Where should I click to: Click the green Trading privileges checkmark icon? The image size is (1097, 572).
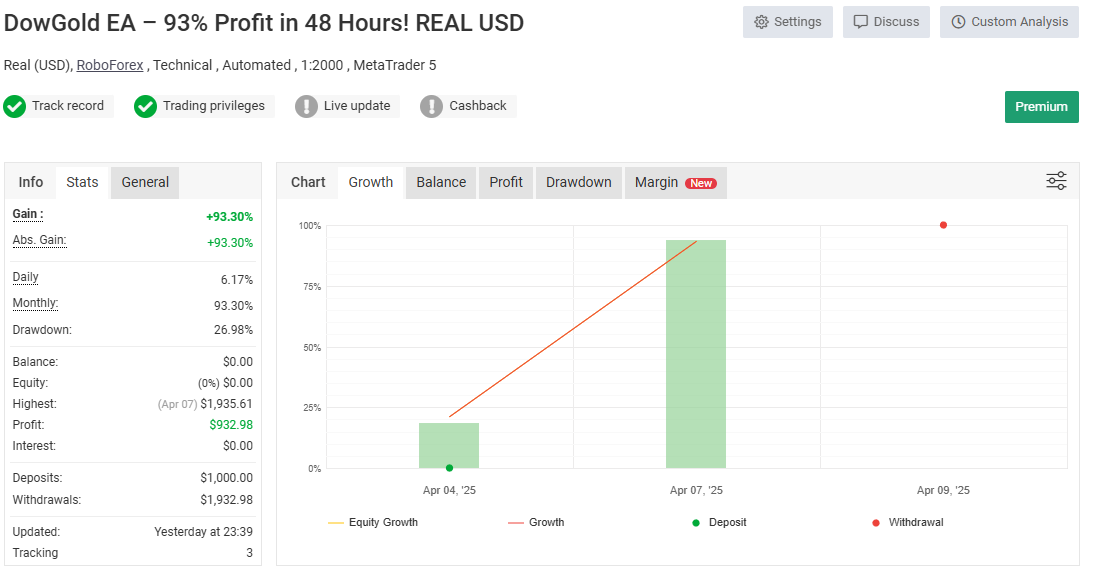146,106
